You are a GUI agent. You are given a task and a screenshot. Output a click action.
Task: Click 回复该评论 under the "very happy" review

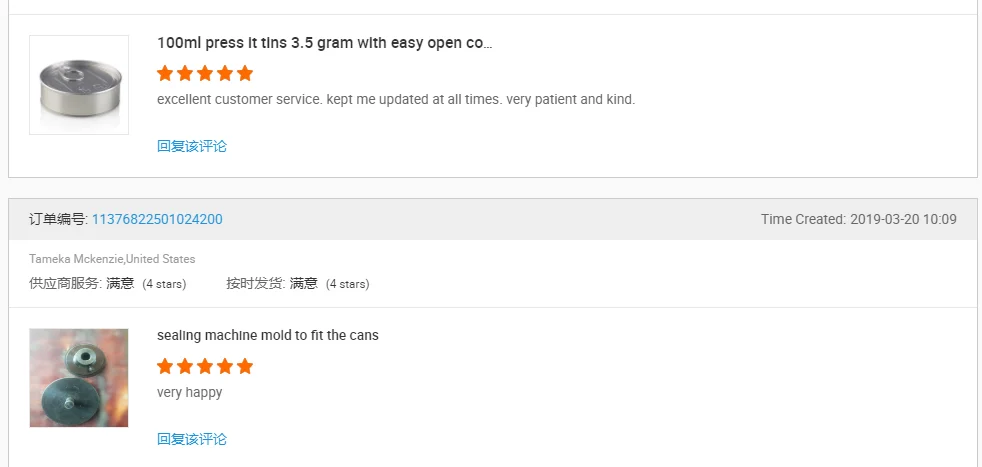click(192, 439)
